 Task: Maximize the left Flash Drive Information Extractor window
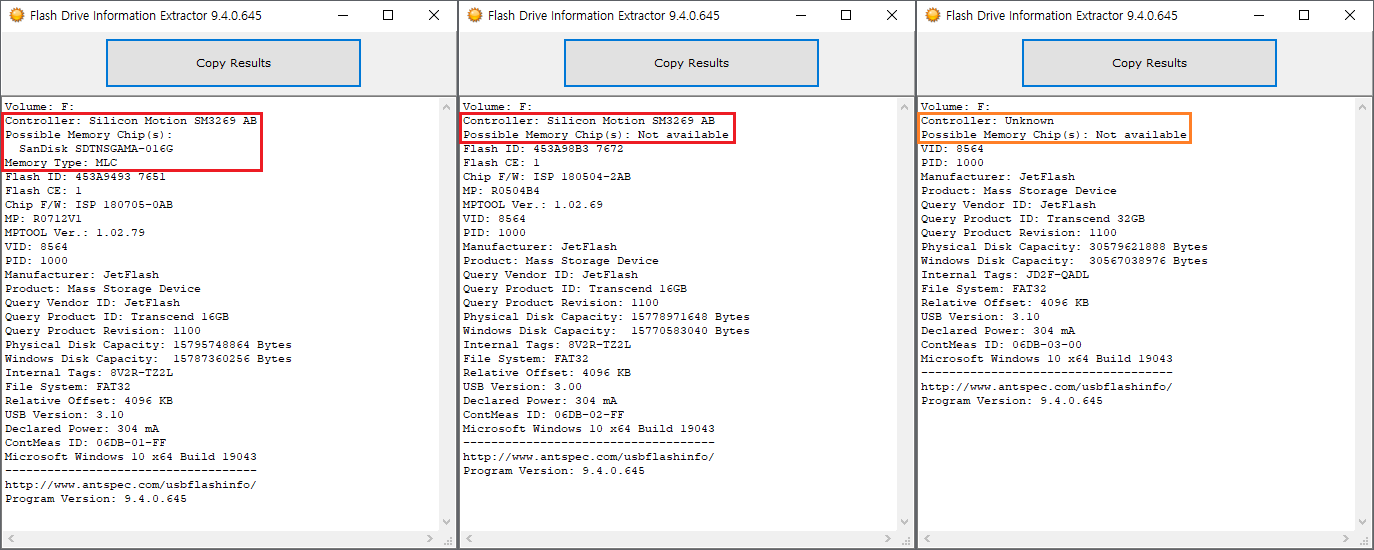pyautogui.click(x=388, y=15)
